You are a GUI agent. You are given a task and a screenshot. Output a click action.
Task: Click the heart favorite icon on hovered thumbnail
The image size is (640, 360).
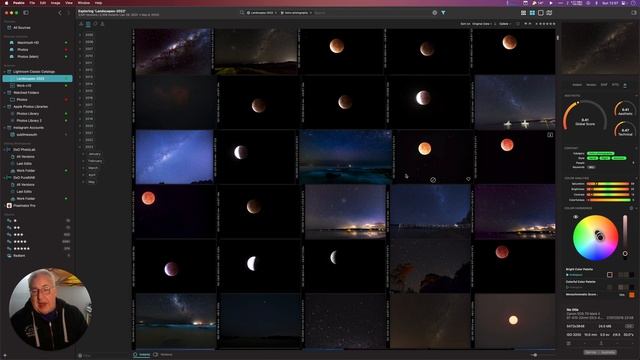point(468,179)
